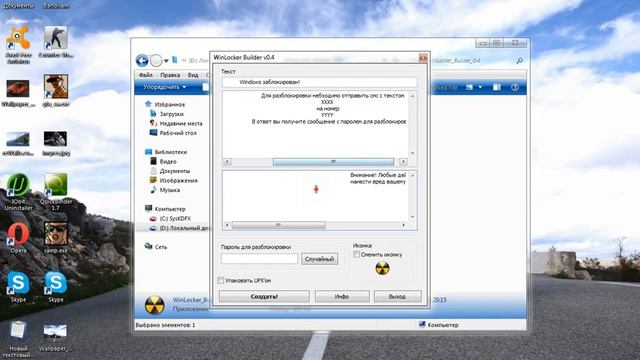Image resolution: width=640 pixels, height=360 pixels.
Task: Open the Вид menu in Explorer
Action: [x=193, y=75]
